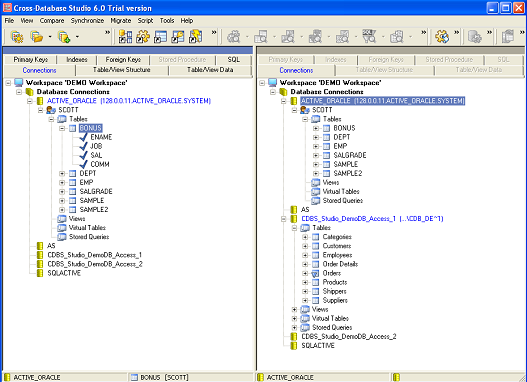
Task: Open the Script menu
Action: pos(145,20)
